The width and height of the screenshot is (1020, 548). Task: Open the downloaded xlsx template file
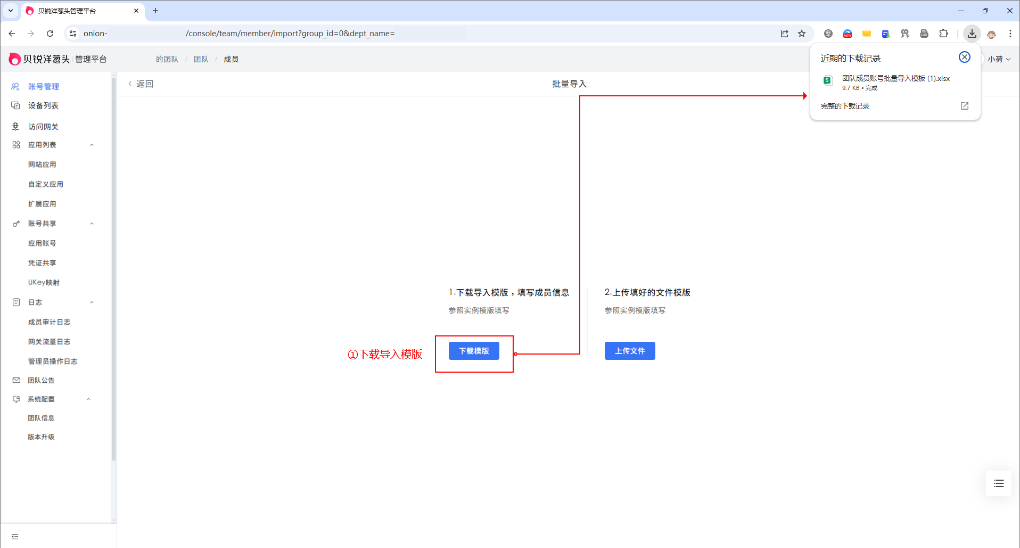pyautogui.click(x=894, y=78)
